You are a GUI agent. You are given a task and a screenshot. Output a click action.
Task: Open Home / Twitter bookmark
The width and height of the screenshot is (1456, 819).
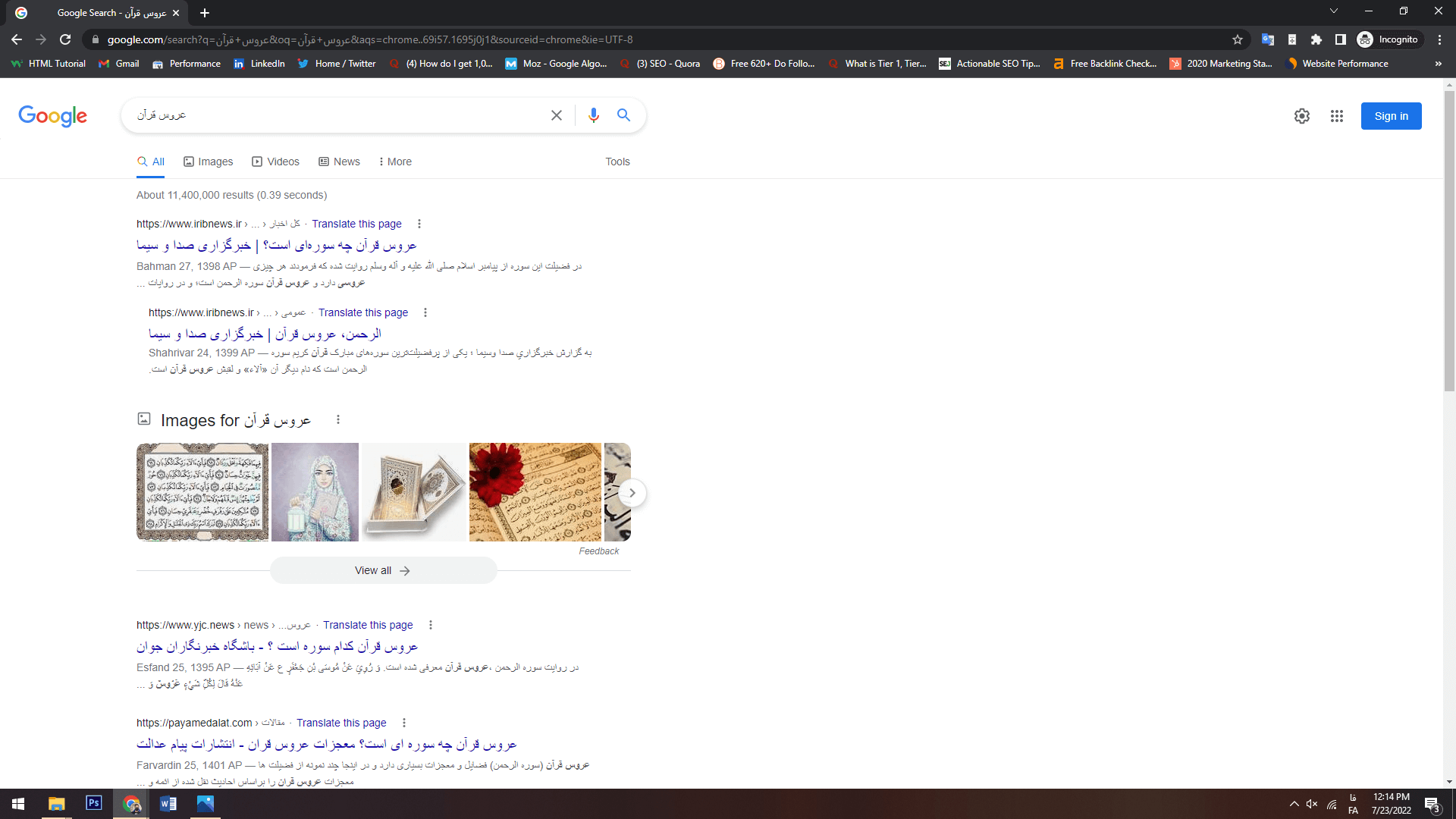pyautogui.click(x=337, y=64)
